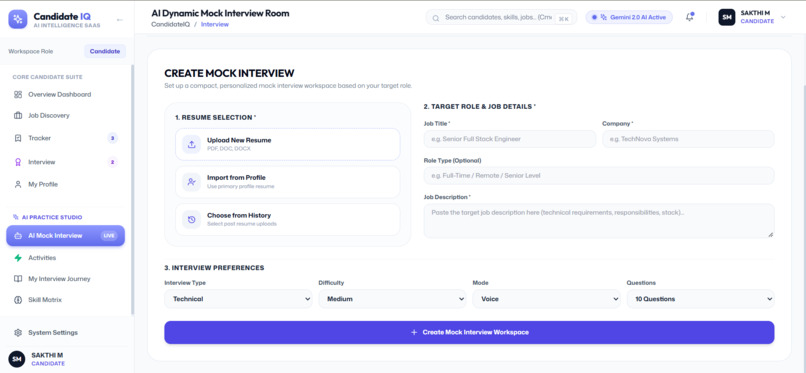Viewport: 806px width, 373px height.
Task: Click the Role Type optional field
Action: pos(599,175)
